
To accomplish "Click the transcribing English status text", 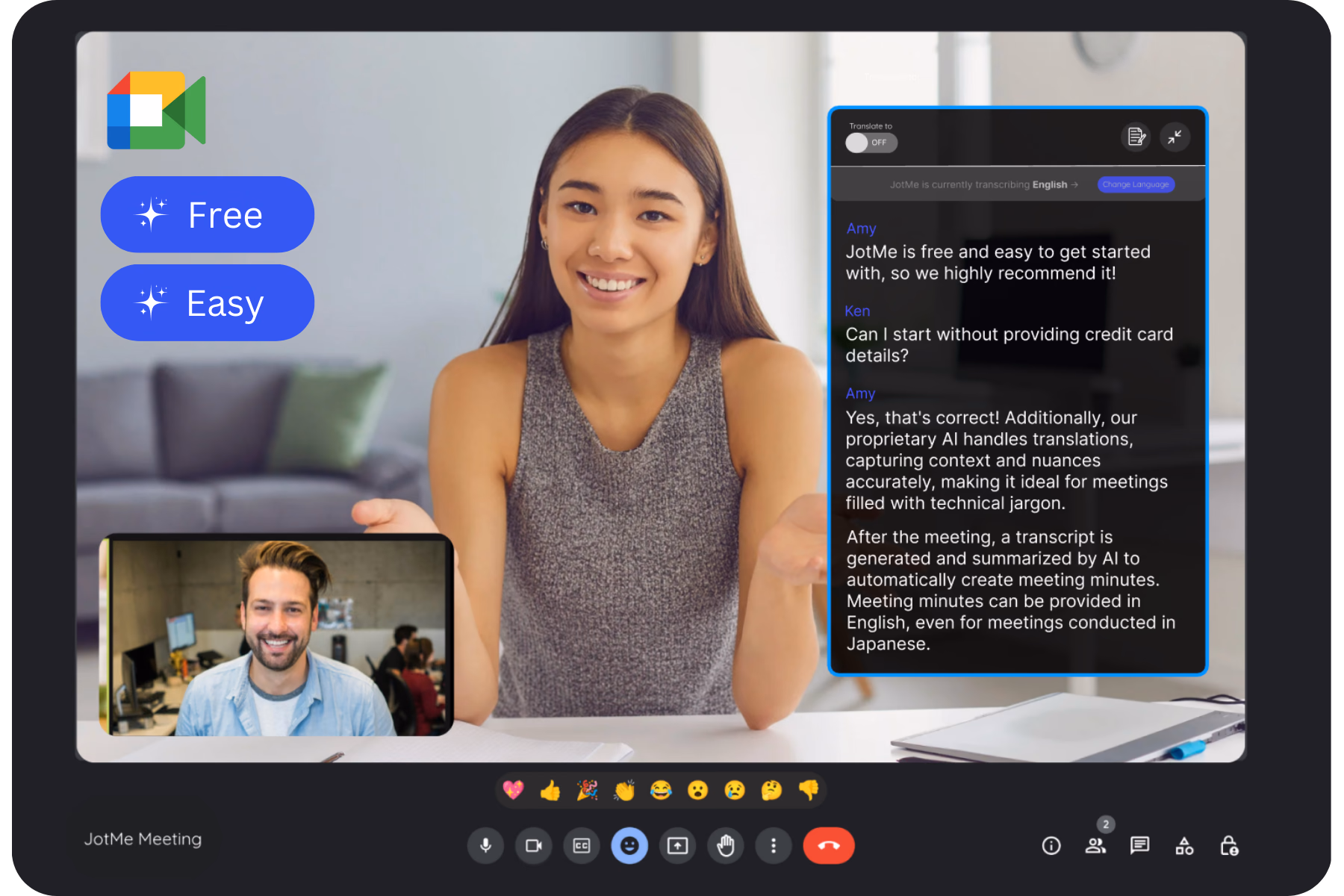I will pyautogui.click(x=983, y=184).
